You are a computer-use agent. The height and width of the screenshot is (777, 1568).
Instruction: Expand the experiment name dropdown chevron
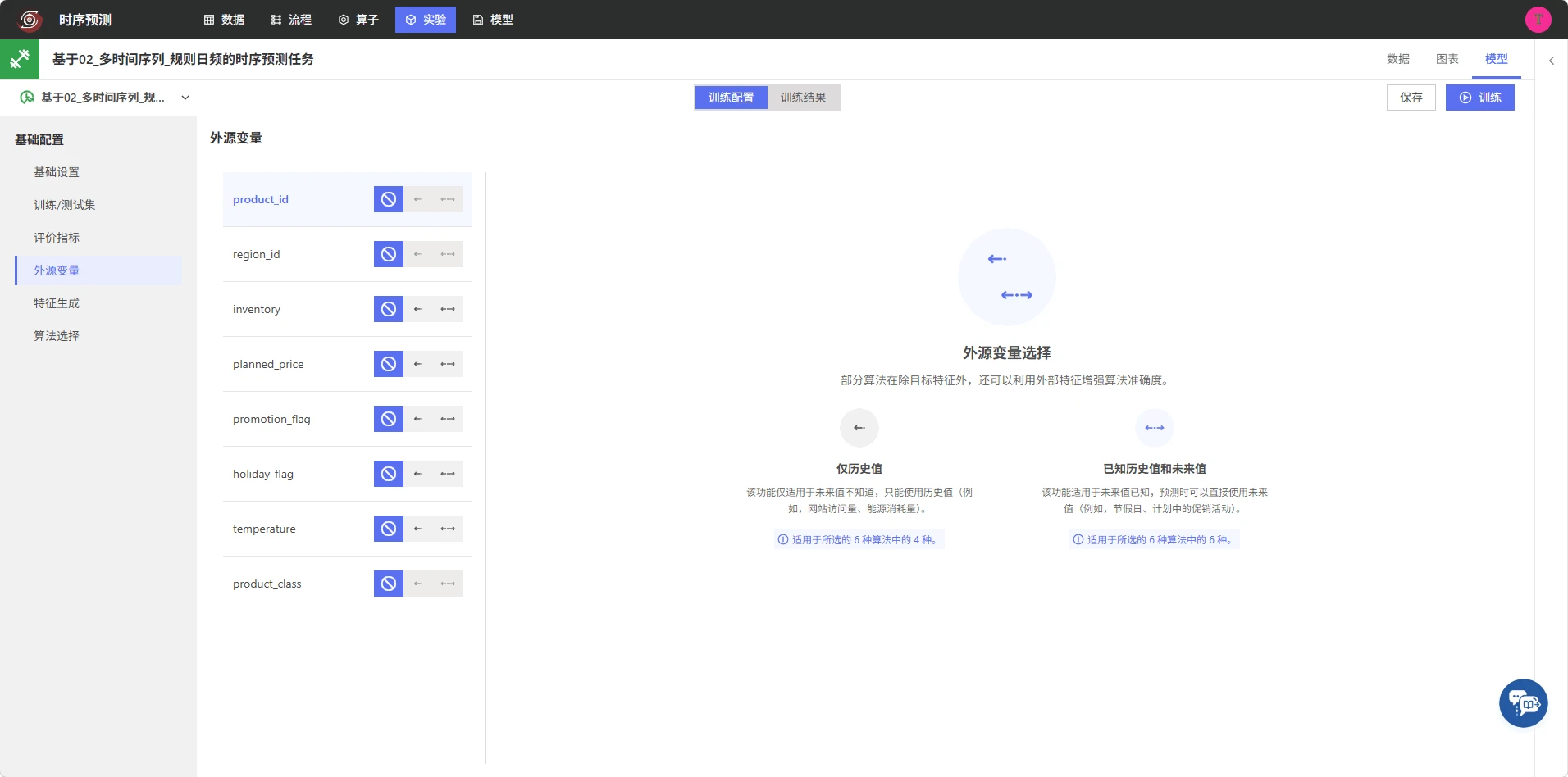tap(185, 98)
